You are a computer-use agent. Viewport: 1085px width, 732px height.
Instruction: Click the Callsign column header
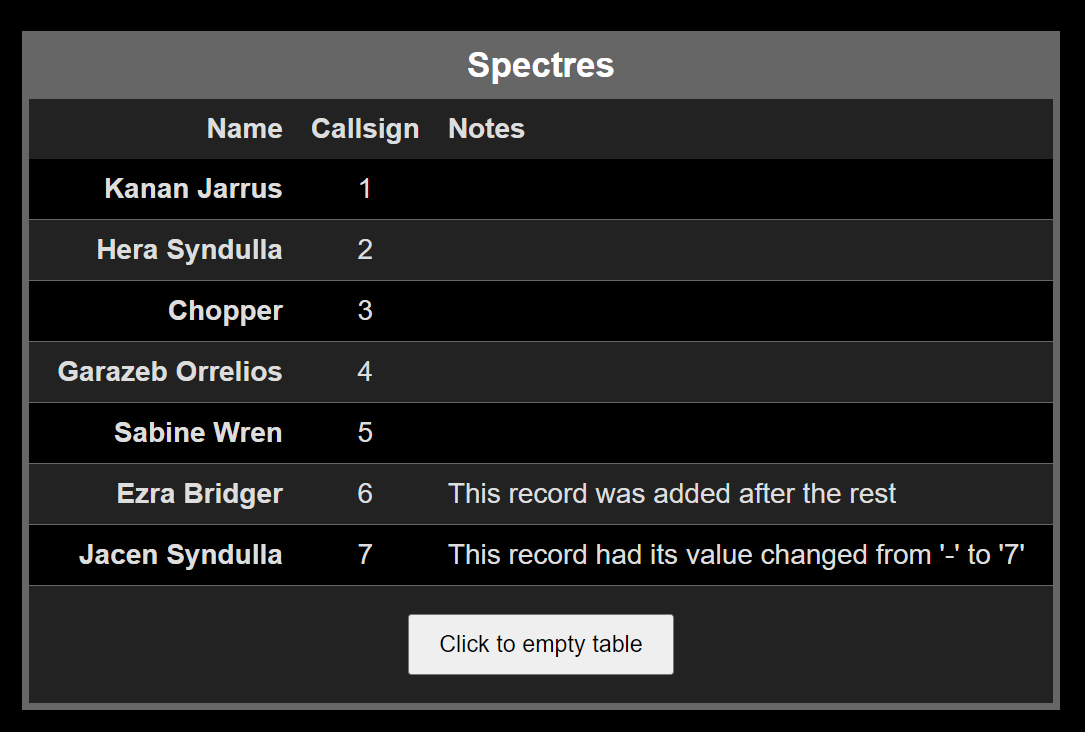point(365,129)
